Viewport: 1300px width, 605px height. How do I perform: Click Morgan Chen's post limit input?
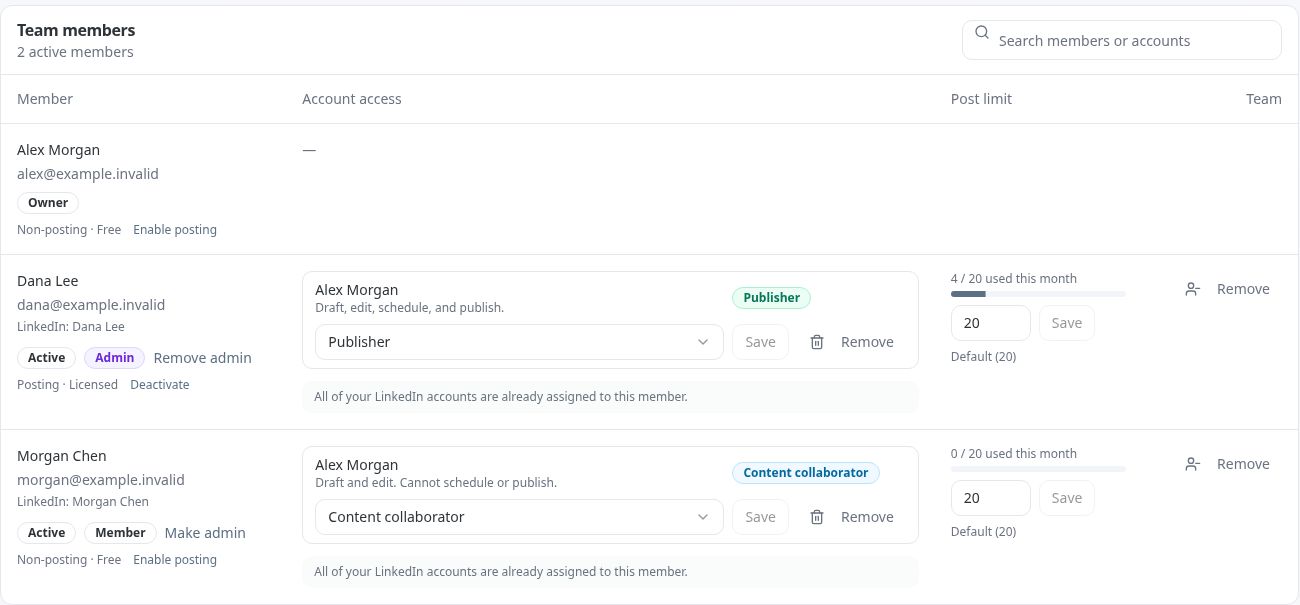pos(990,498)
